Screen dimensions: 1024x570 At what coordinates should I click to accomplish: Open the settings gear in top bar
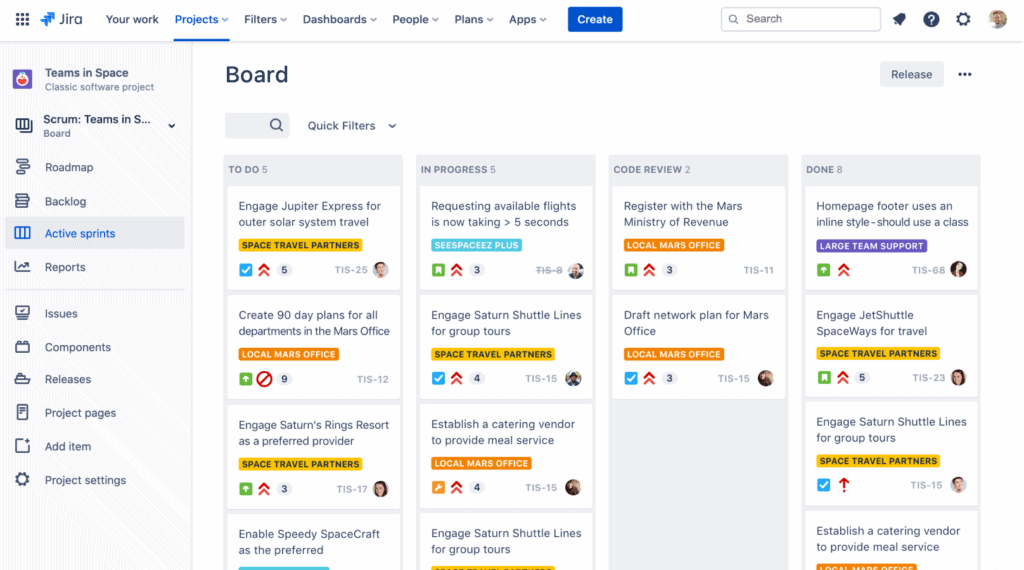pyautogui.click(x=963, y=19)
